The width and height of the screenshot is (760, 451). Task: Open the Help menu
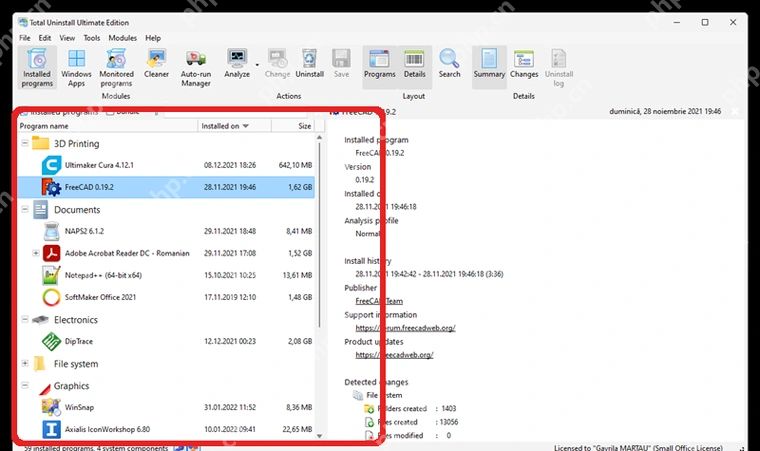click(153, 38)
